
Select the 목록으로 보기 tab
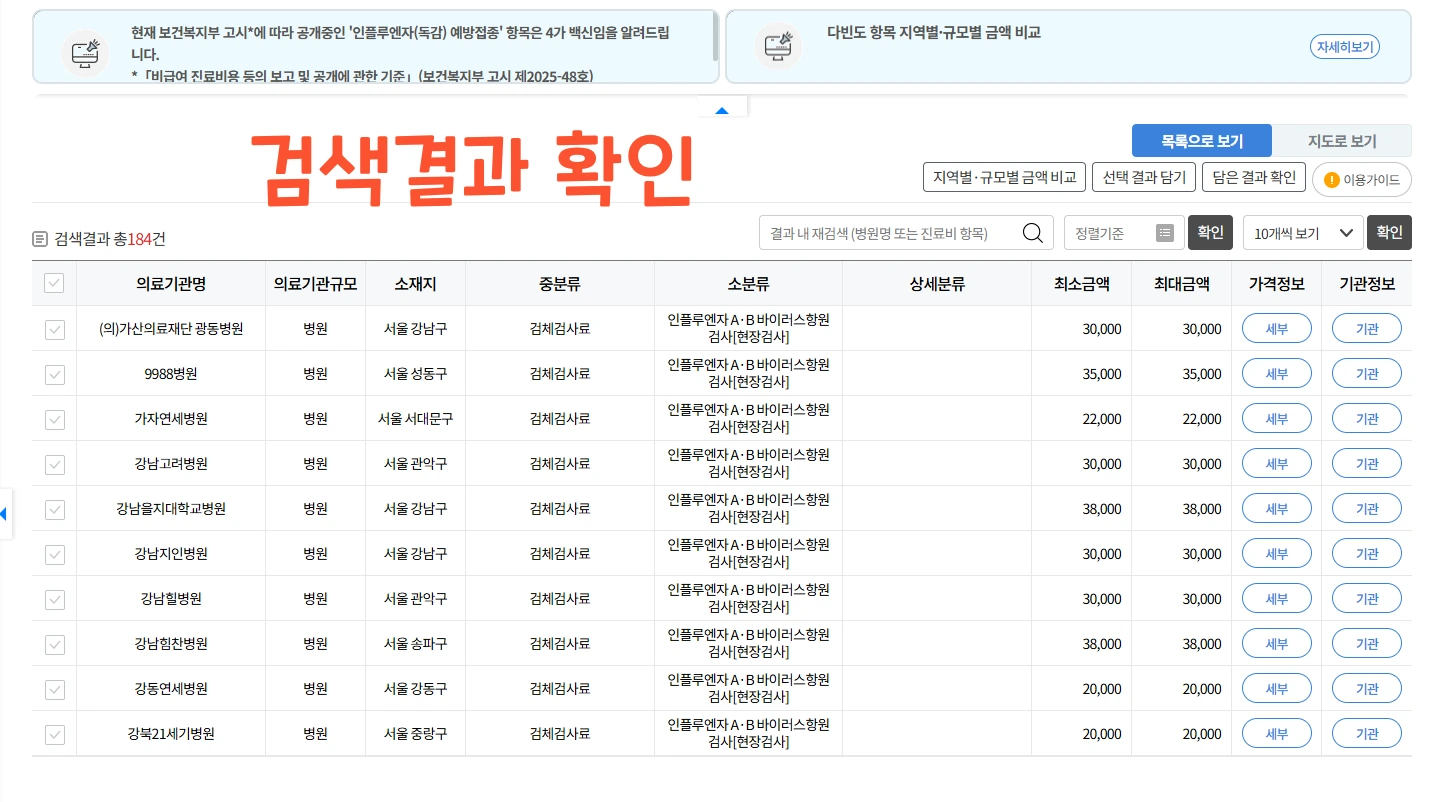pyautogui.click(x=1201, y=140)
